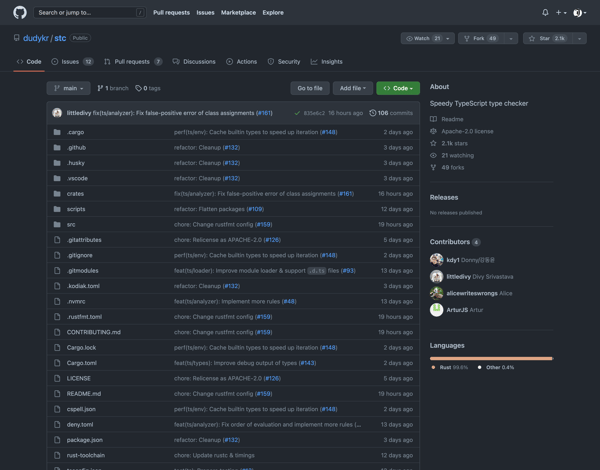This screenshot has height=470, width=600.
Task: Open littledivy's avatar on latest commit
Action: click(57, 113)
